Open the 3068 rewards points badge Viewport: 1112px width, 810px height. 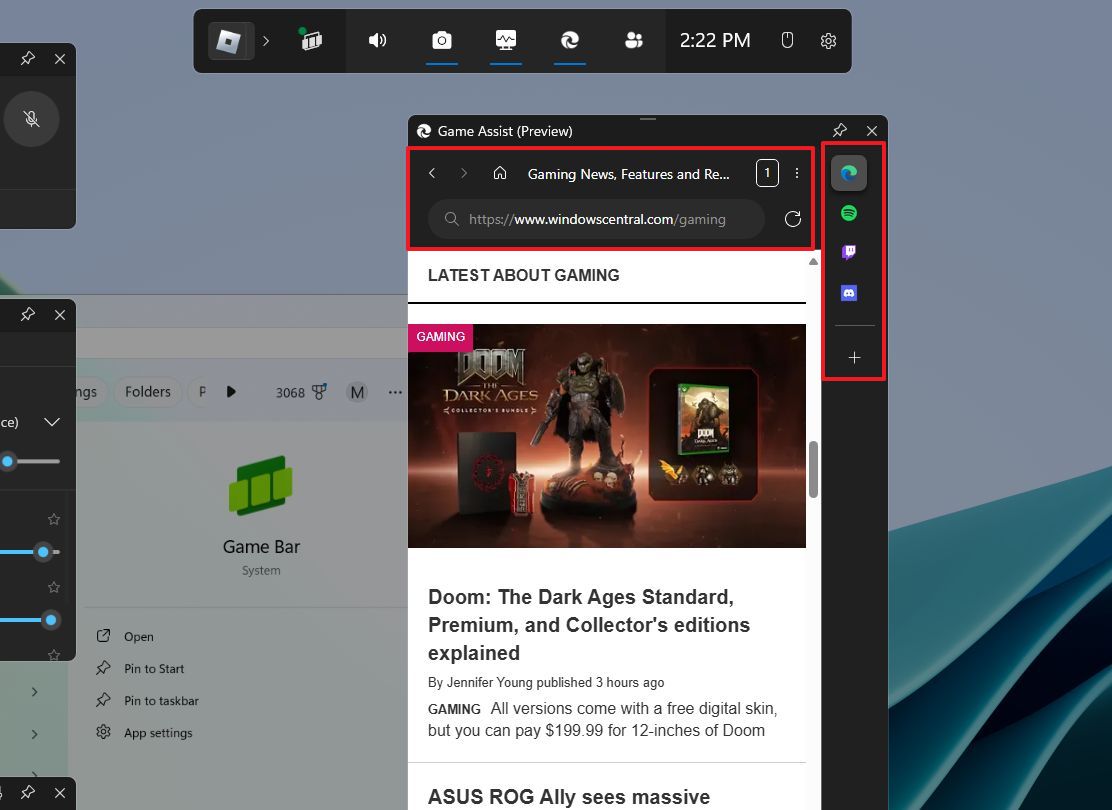[x=301, y=392]
